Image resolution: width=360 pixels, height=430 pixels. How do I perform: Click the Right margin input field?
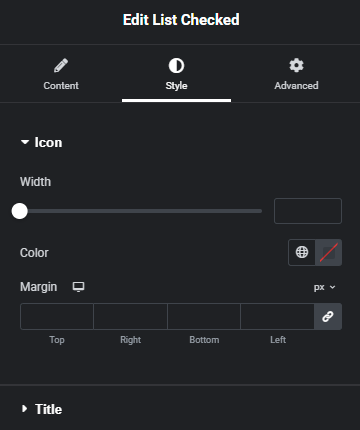click(x=130, y=316)
